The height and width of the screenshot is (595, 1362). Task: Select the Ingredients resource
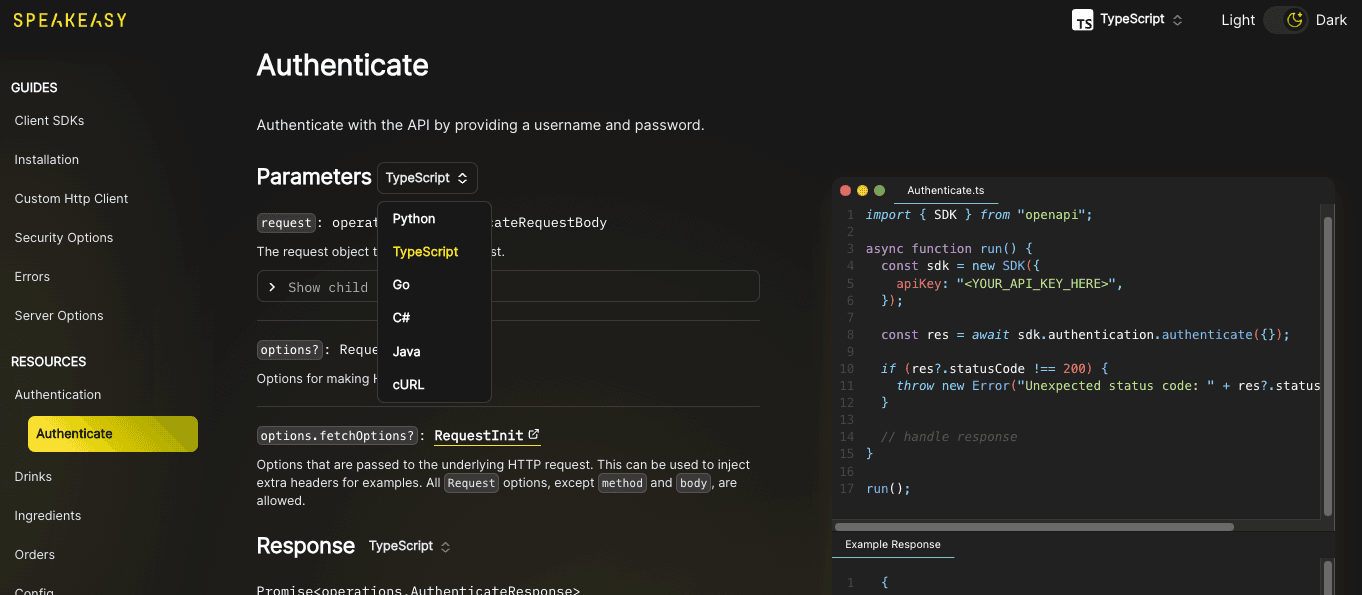tap(48, 516)
